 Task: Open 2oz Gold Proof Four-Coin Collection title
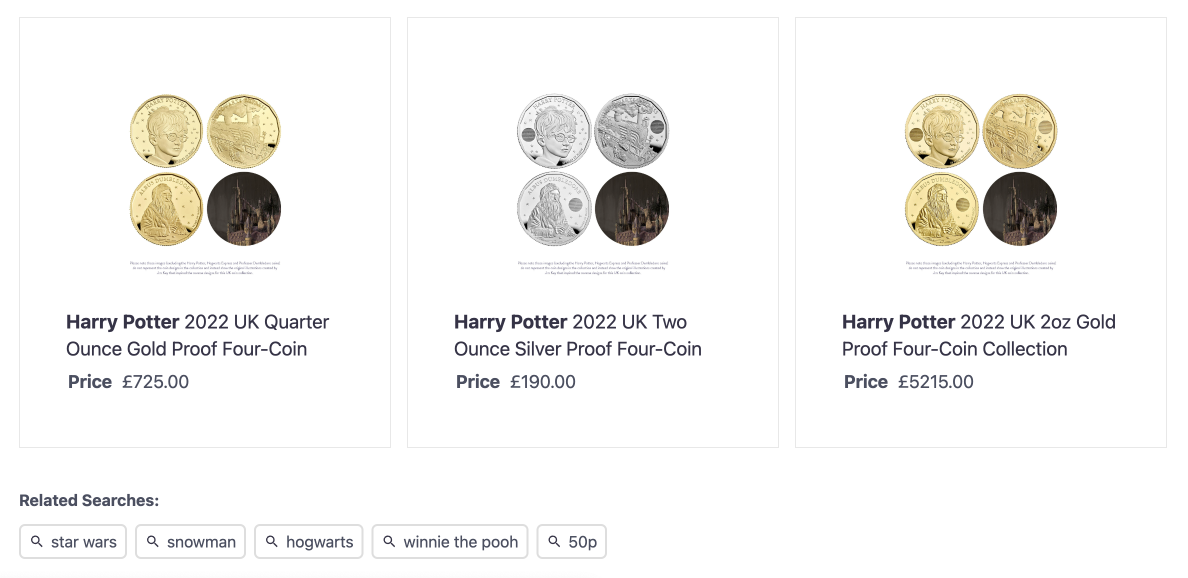(978, 335)
